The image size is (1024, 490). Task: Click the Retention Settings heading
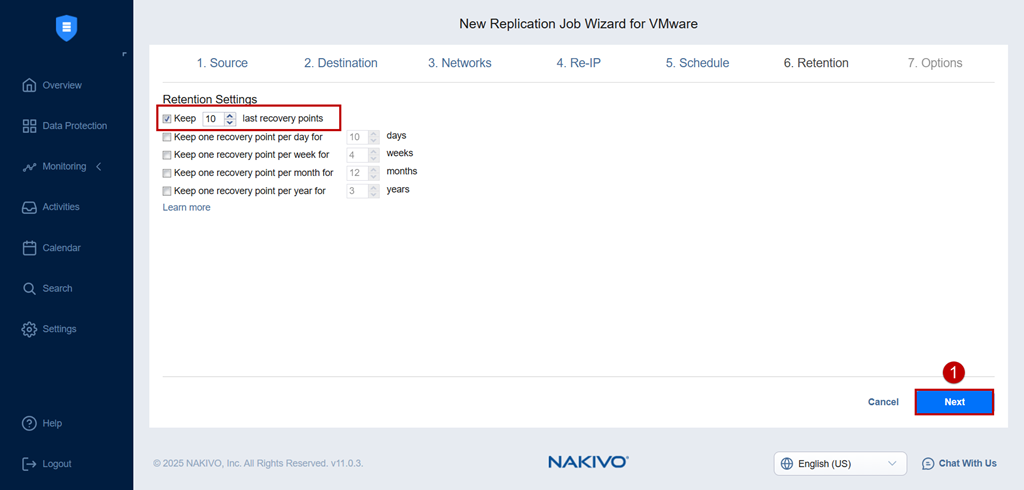click(x=210, y=99)
